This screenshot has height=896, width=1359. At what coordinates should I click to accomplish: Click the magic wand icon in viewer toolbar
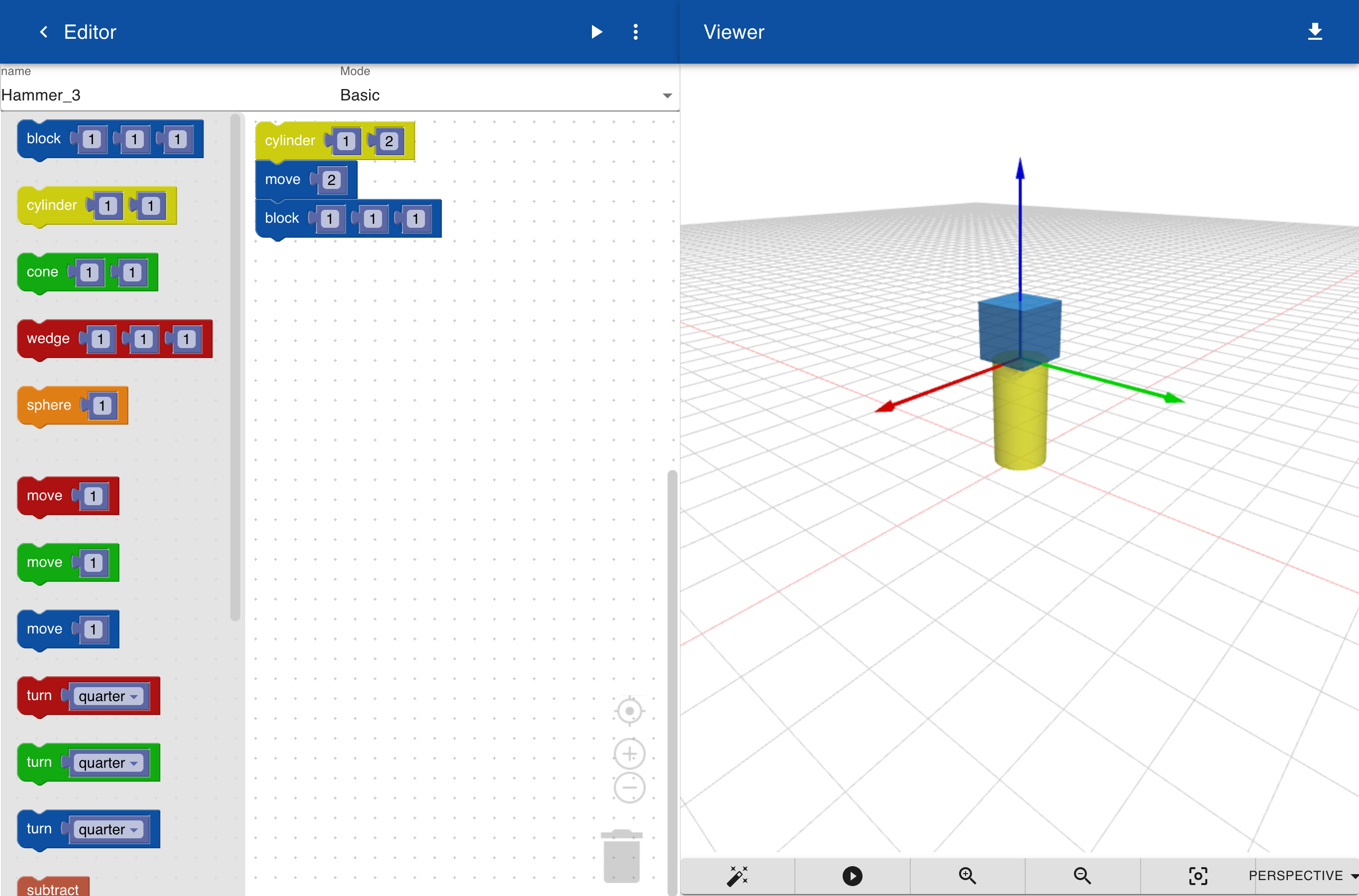tap(738, 876)
